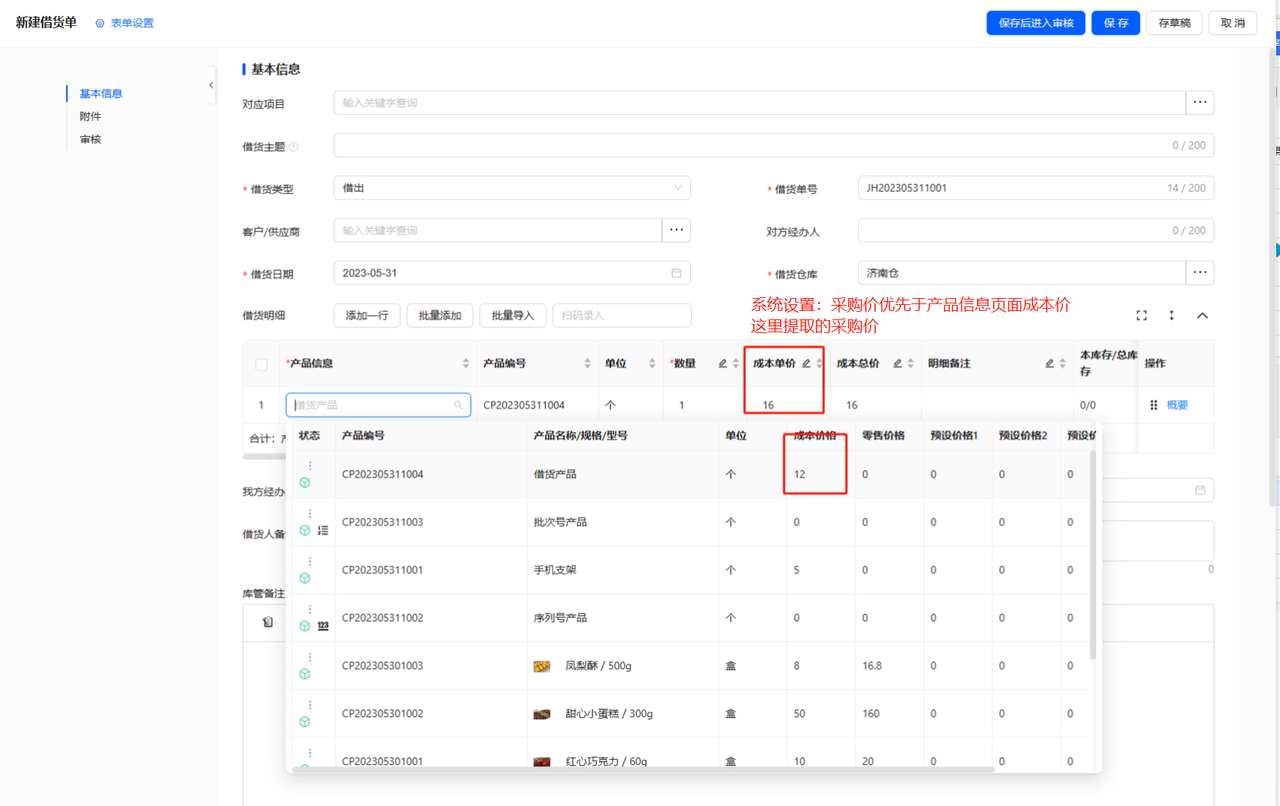Click 添加一行 button

click(x=367, y=316)
